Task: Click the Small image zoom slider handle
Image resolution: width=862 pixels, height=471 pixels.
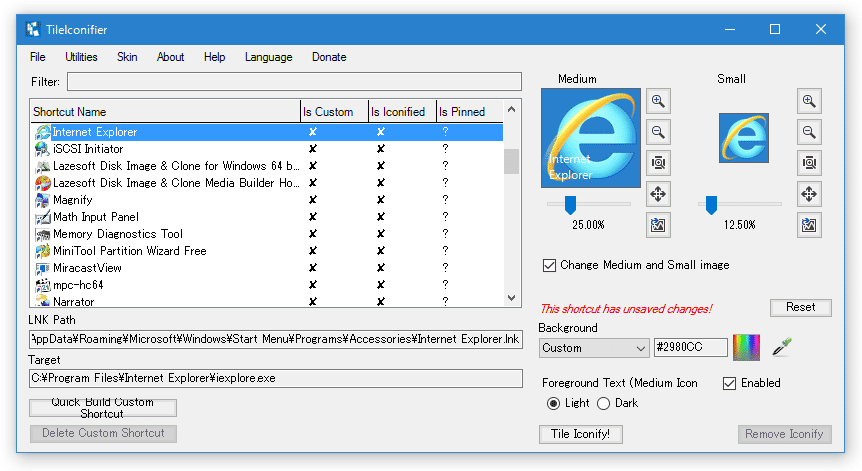Action: (x=711, y=204)
